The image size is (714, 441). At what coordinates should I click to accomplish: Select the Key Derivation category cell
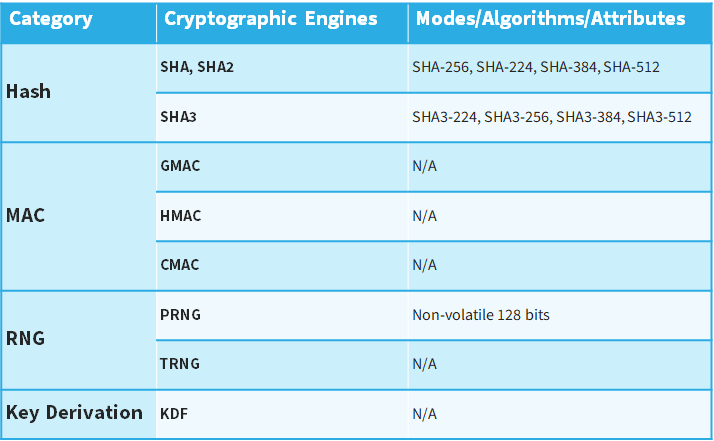[x=74, y=412]
